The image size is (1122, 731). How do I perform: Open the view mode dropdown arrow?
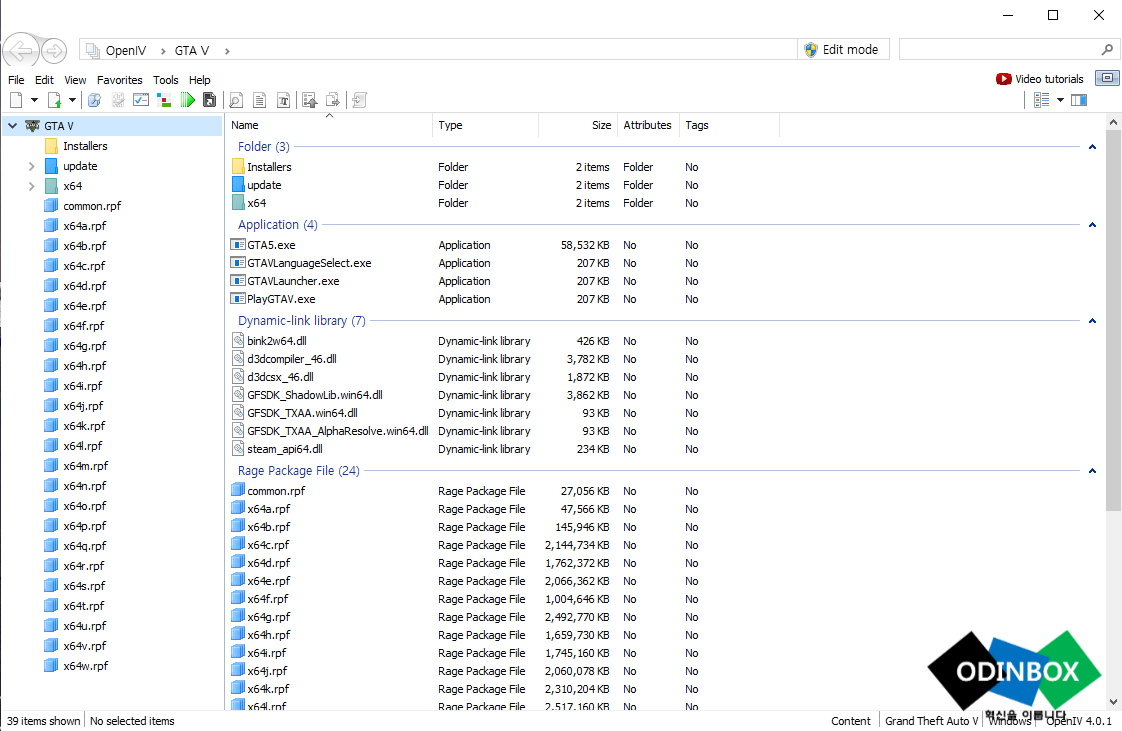coord(1060,100)
